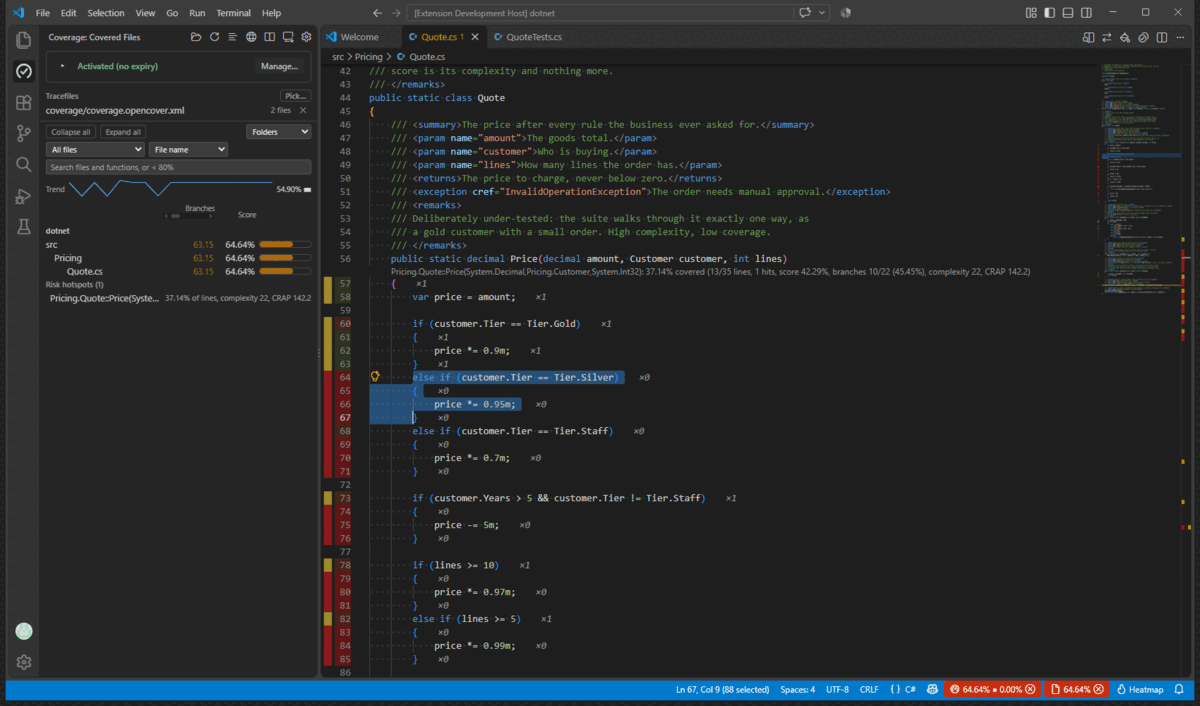
Task: Click the Pick... tracefile button
Action: pos(295,96)
